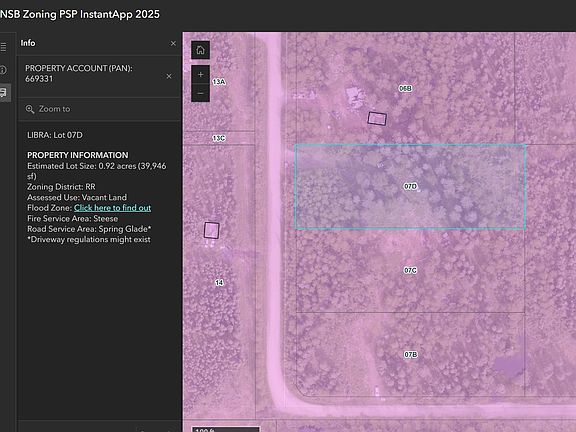Select parcel 07C on the map
The width and height of the screenshot is (576, 432).
(410, 270)
